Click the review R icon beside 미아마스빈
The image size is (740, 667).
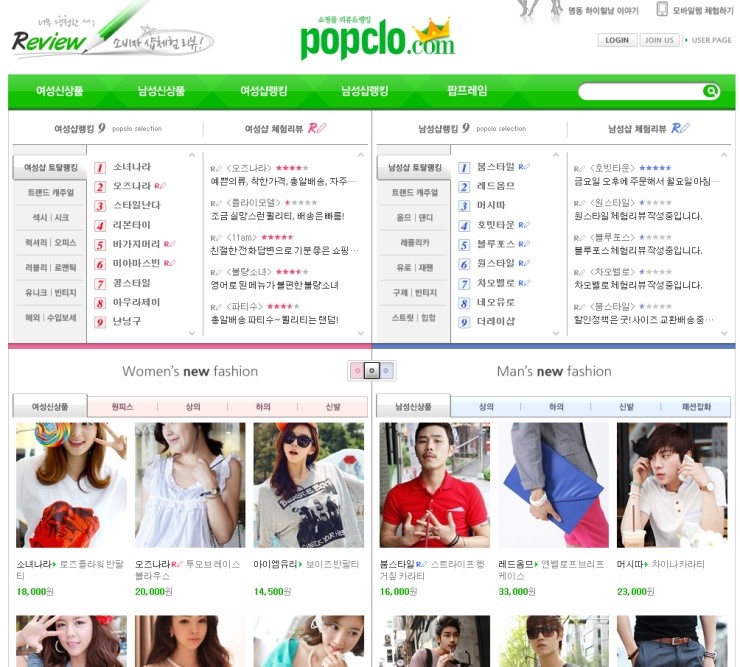click(169, 263)
